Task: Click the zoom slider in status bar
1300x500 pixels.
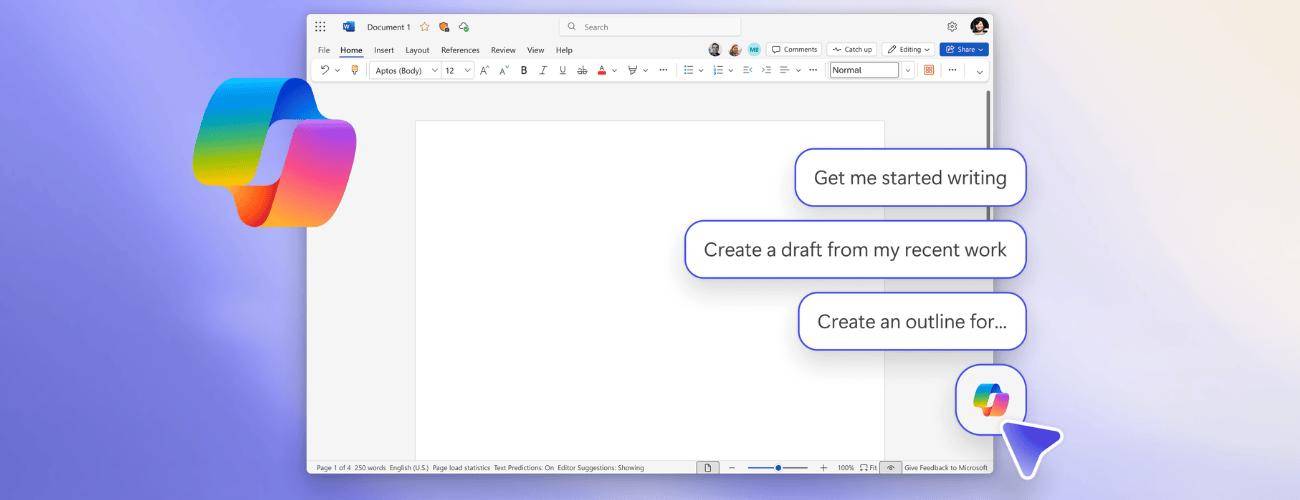Action: click(x=778, y=468)
